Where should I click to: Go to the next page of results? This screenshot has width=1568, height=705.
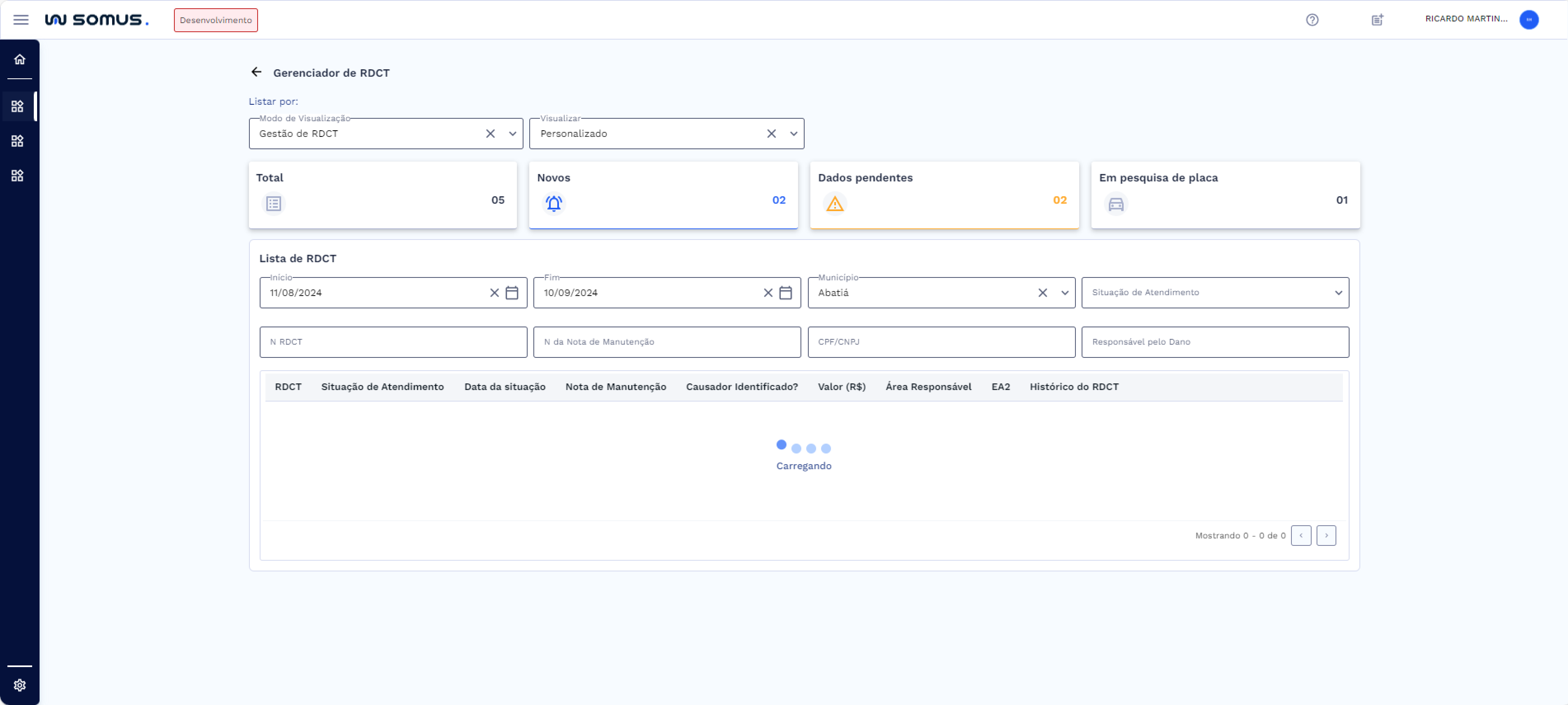click(1326, 535)
